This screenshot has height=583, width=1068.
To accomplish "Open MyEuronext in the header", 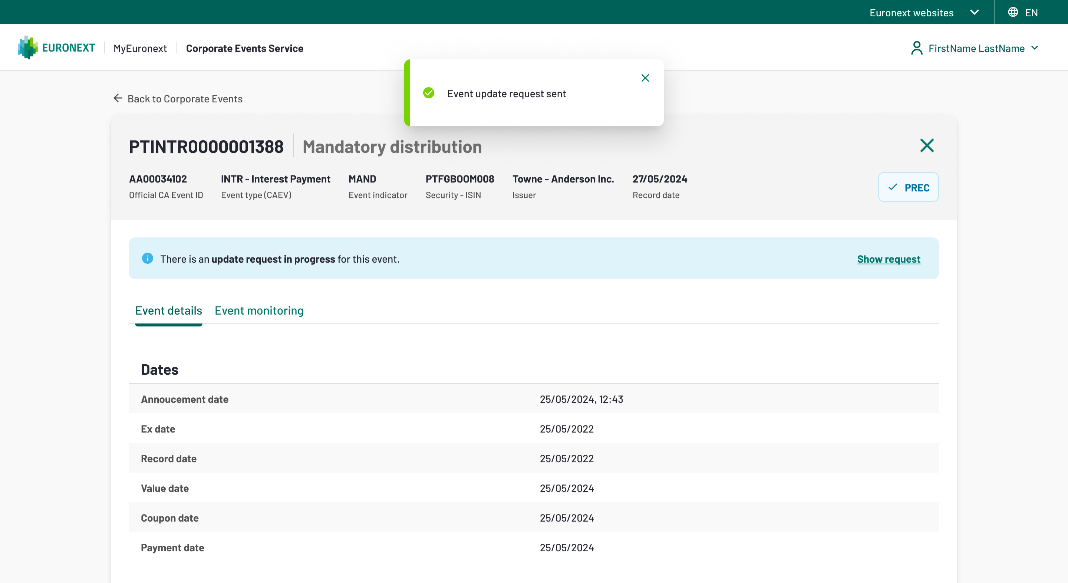I will pos(140,48).
